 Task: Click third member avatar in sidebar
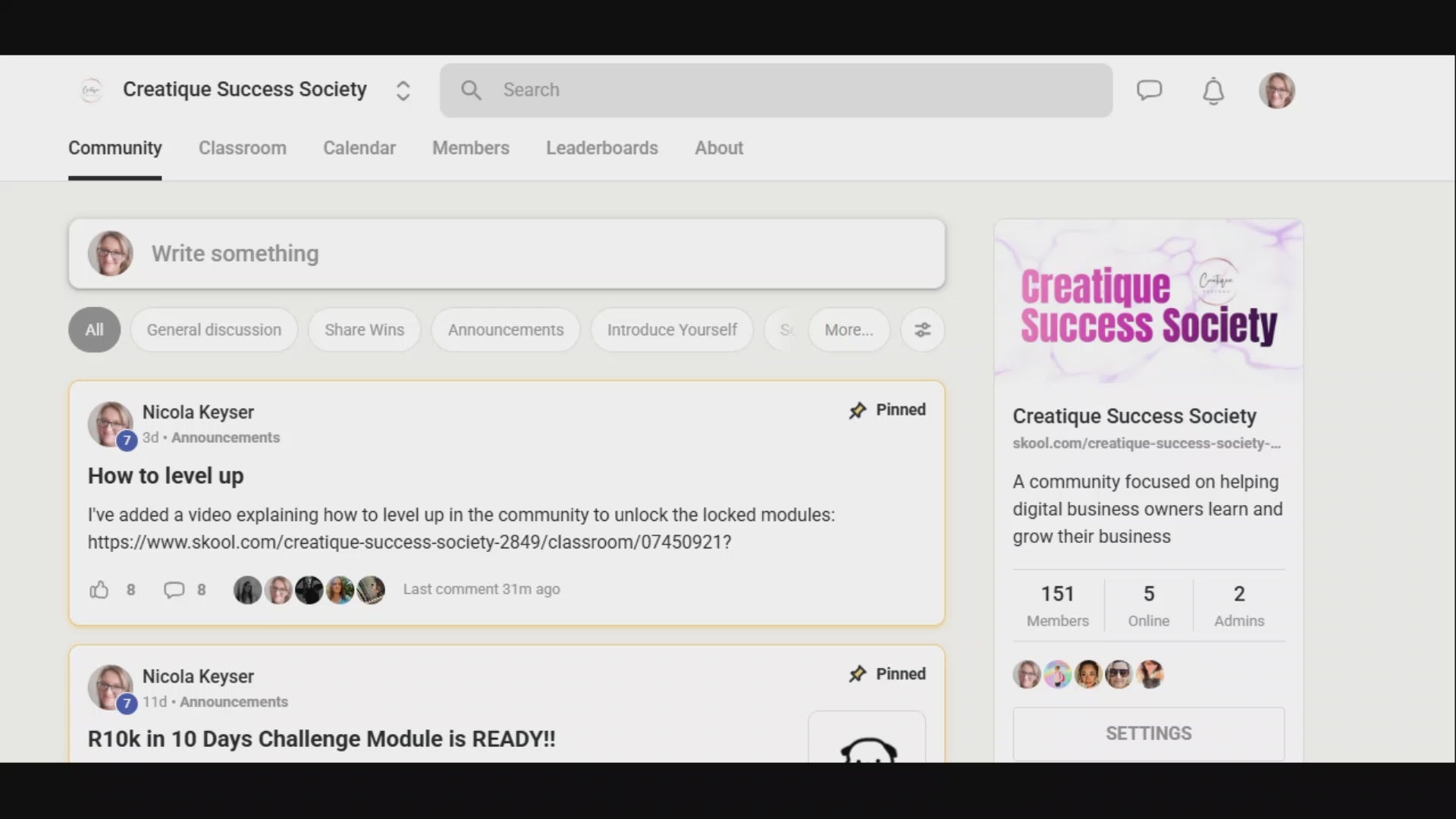click(x=1088, y=674)
